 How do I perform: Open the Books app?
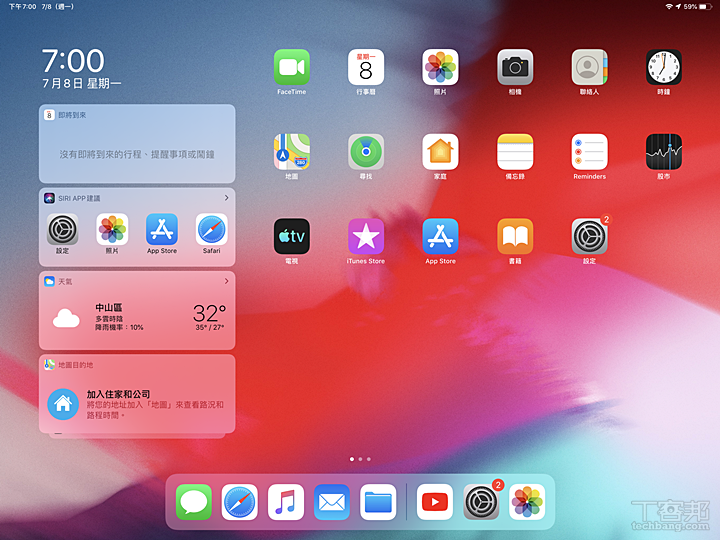point(515,236)
